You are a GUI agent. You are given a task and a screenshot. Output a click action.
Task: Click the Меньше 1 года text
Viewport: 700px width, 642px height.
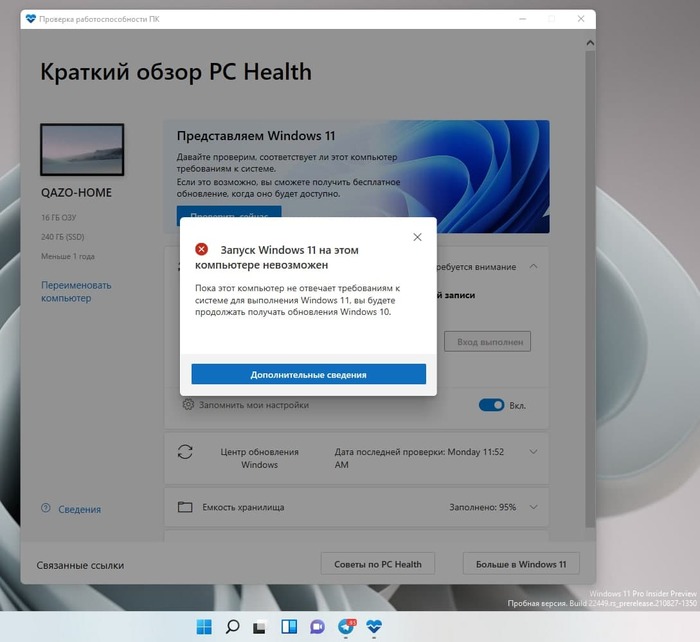(x=68, y=256)
